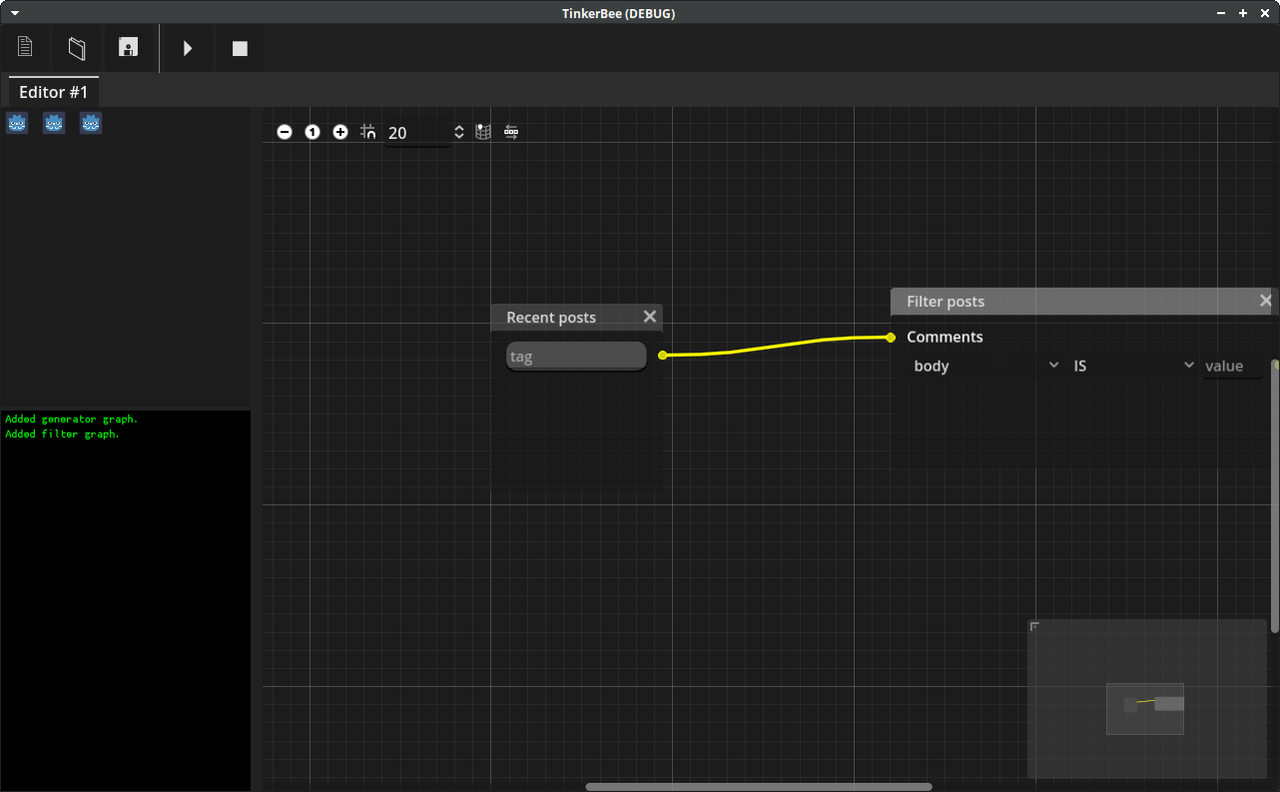
Task: Open the body field dropdown
Action: point(985,366)
